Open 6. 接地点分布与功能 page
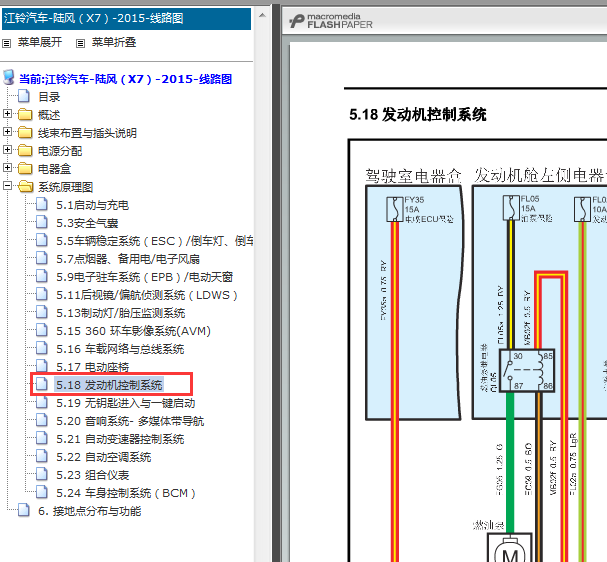Viewport: 607px width, 562px height. click(x=89, y=511)
